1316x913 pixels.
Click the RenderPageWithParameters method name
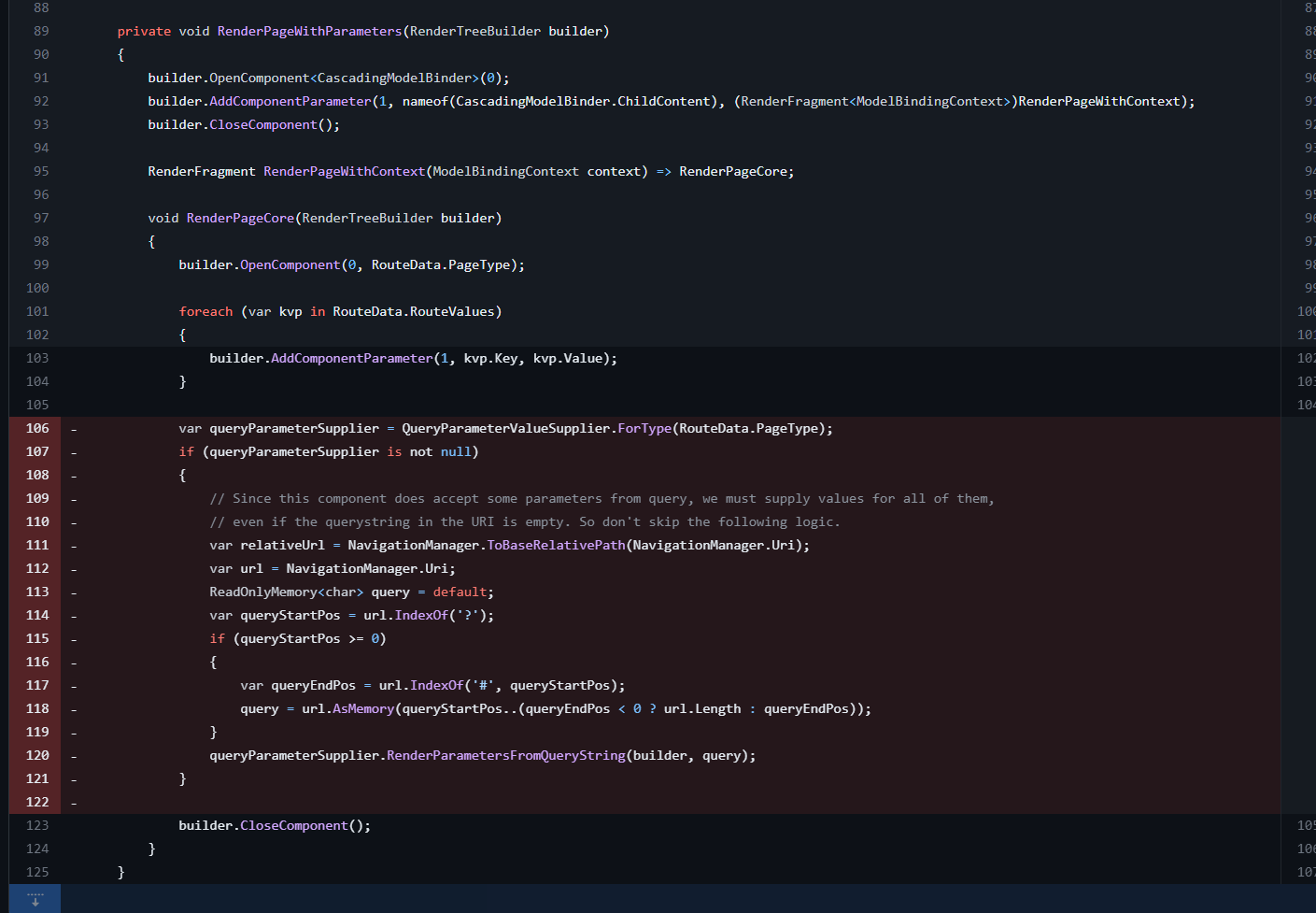click(309, 31)
